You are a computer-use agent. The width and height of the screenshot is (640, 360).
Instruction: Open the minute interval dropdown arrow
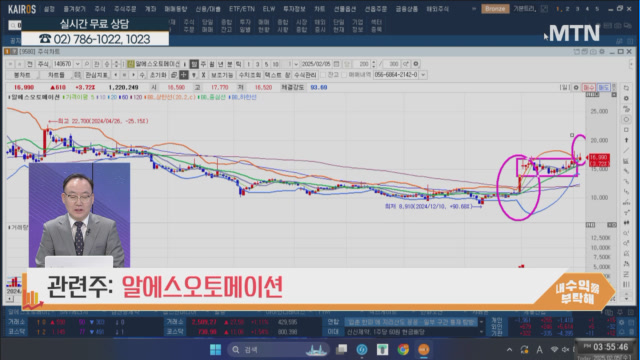click(296, 64)
